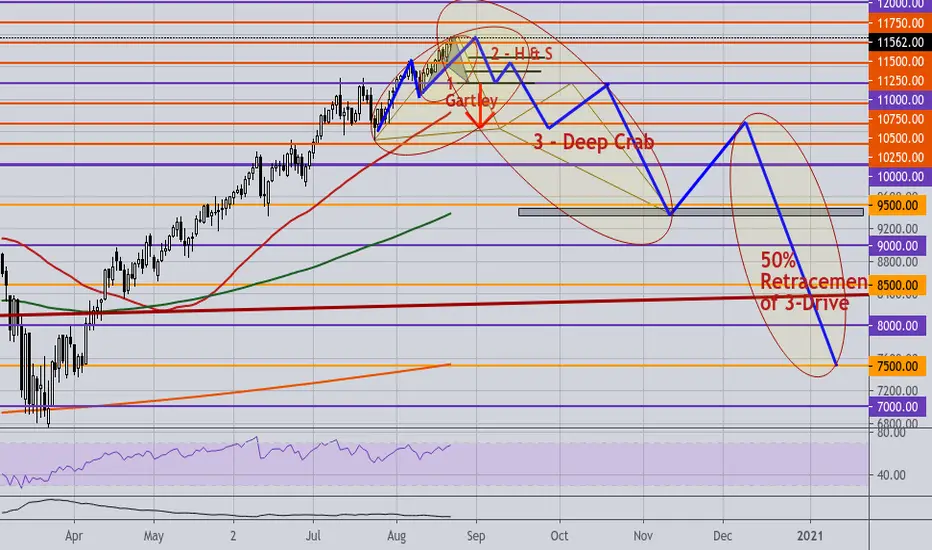This screenshot has height=550, width=932.
Task: Click the 11000.00 price level label
Action: point(898,100)
